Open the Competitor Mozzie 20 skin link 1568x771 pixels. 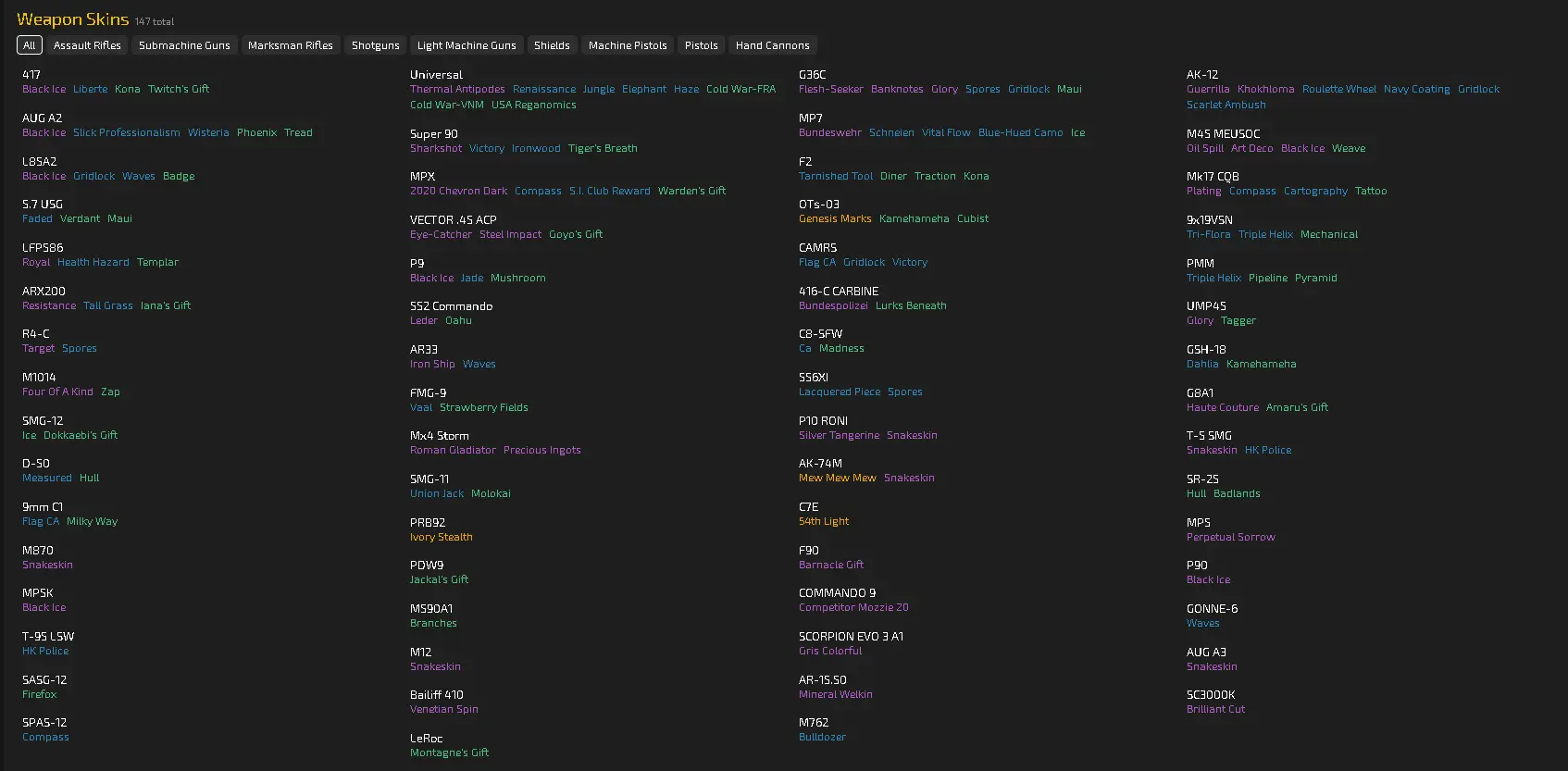tap(853, 607)
